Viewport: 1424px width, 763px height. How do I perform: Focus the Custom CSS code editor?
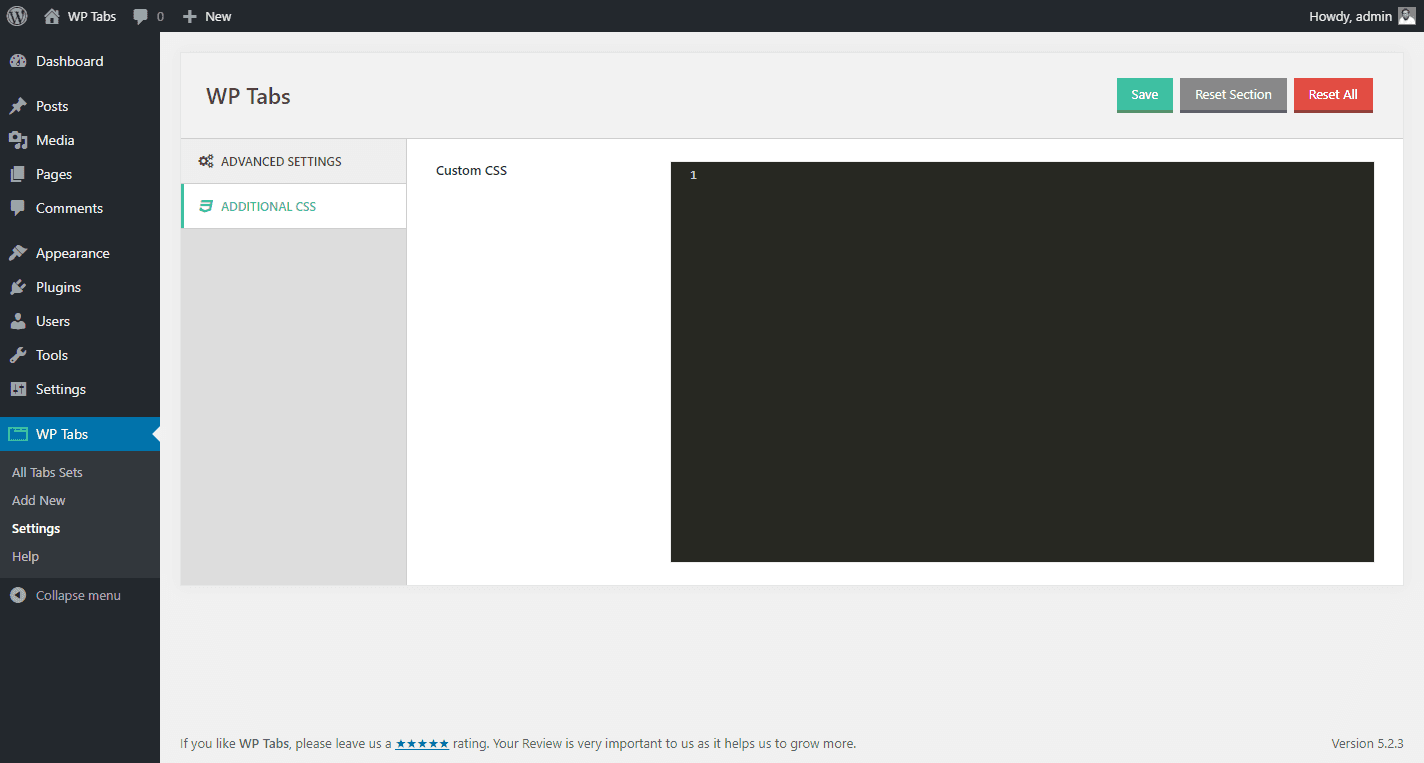1022,362
